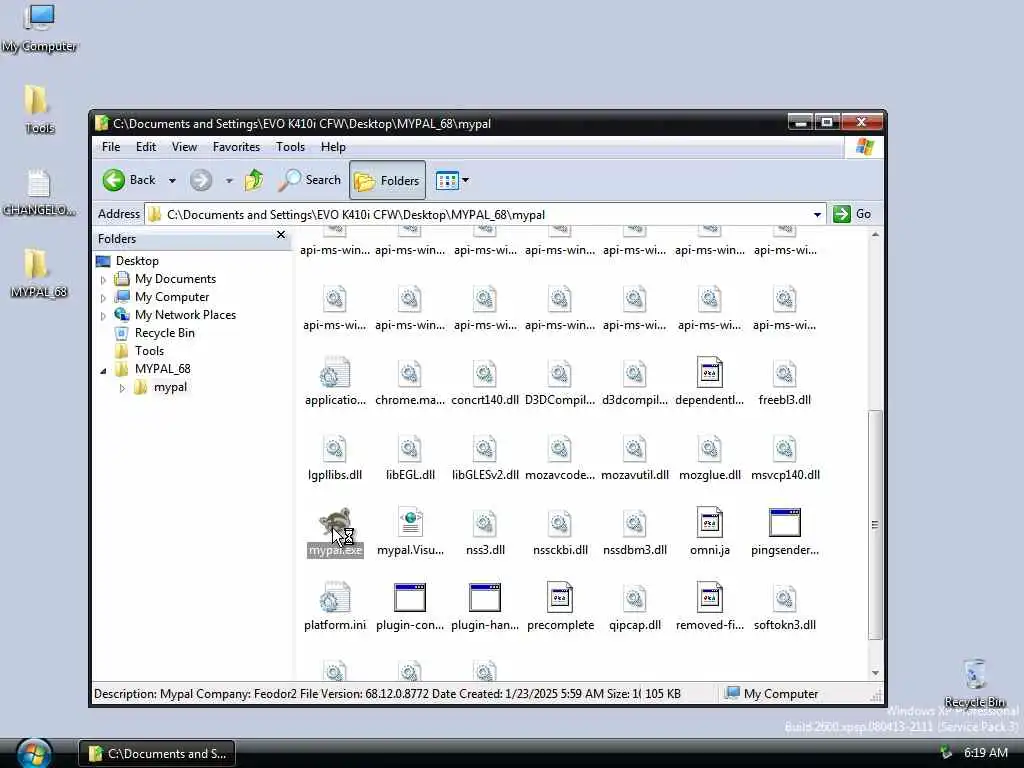Viewport: 1024px width, 768px height.
Task: Click the Start button orb
Action: point(34,752)
